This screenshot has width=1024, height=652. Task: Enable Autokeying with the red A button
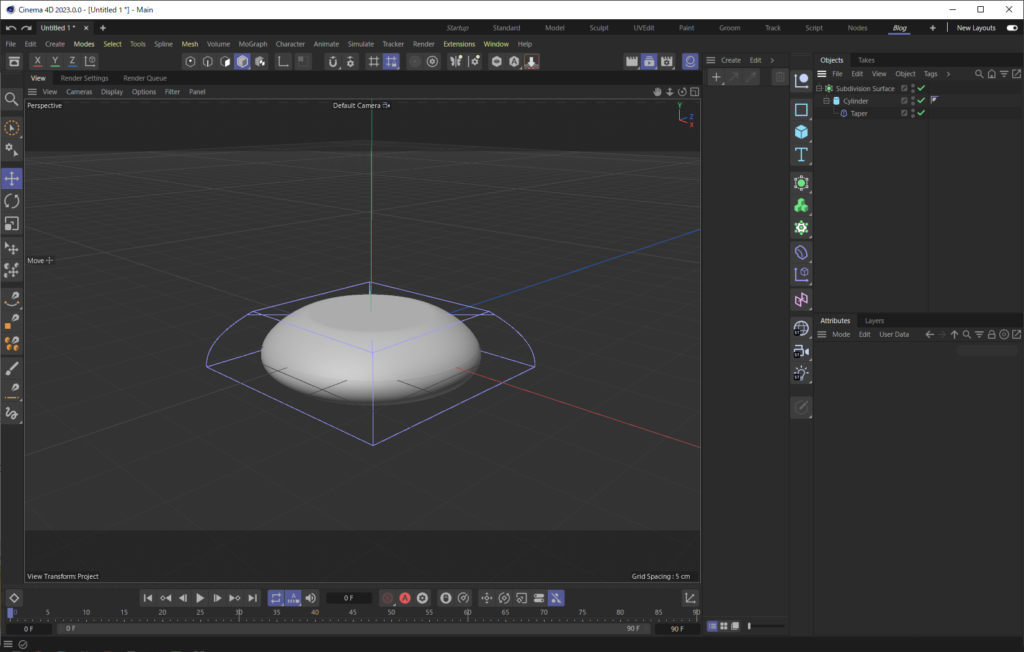click(405, 598)
